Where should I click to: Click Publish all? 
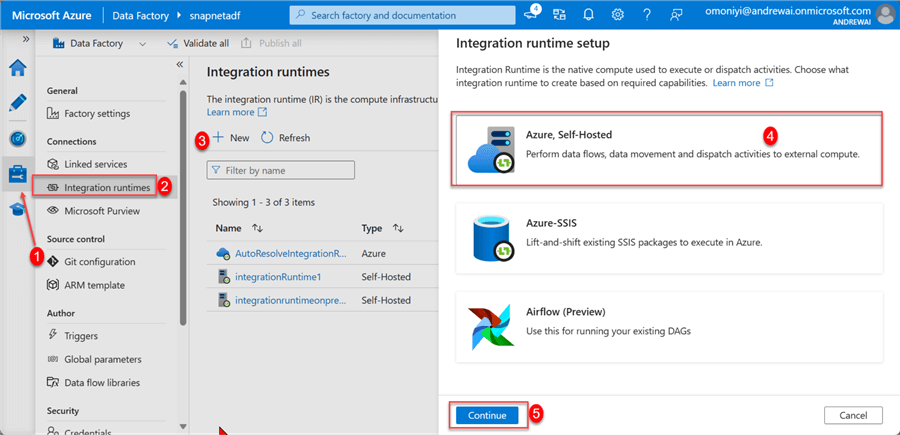271,44
